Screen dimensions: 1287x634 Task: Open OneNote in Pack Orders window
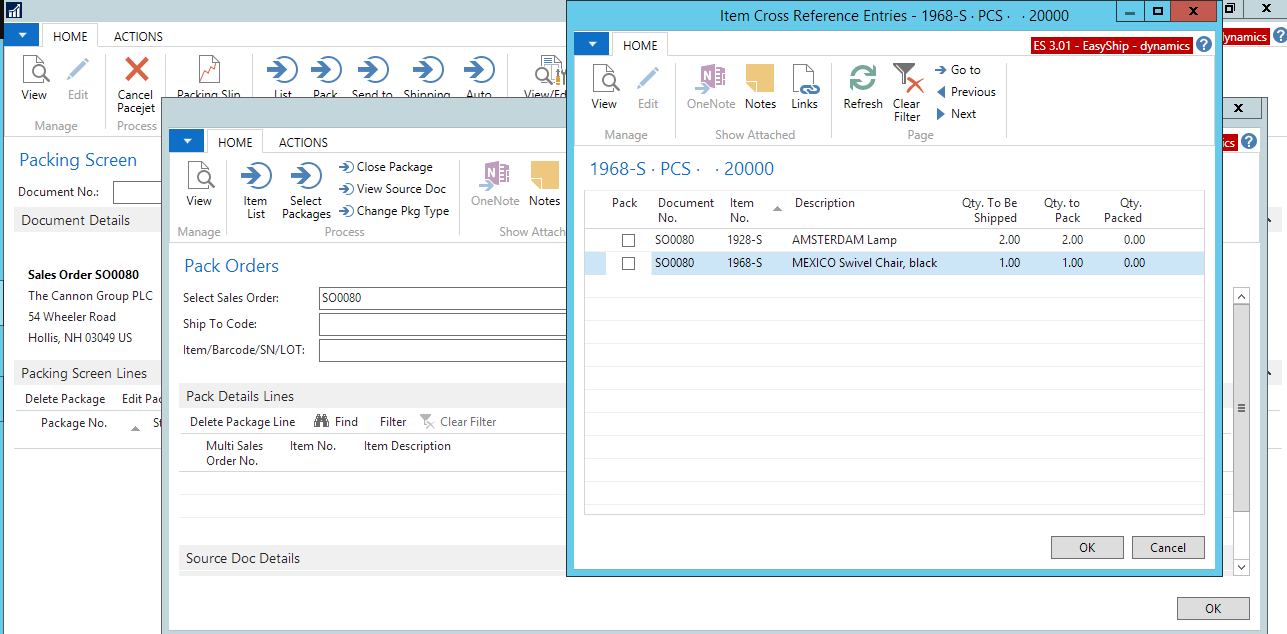coord(495,184)
